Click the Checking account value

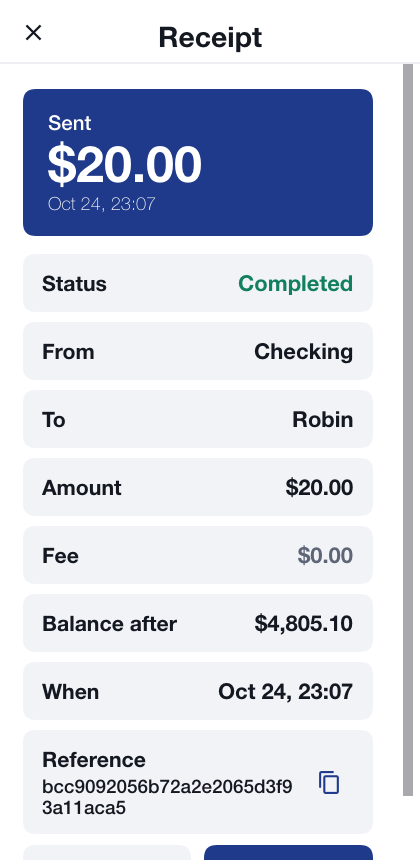[303, 352]
